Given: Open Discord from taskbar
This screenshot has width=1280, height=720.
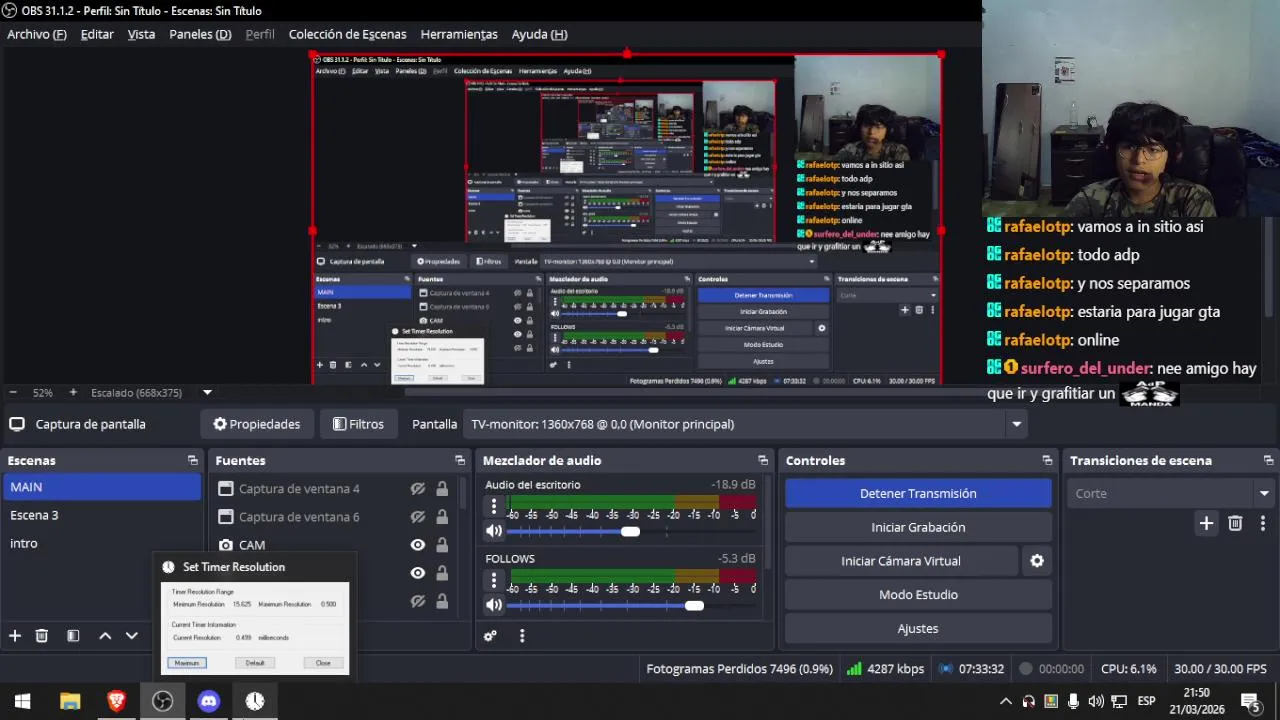Looking at the screenshot, I should pyautogui.click(x=208, y=701).
